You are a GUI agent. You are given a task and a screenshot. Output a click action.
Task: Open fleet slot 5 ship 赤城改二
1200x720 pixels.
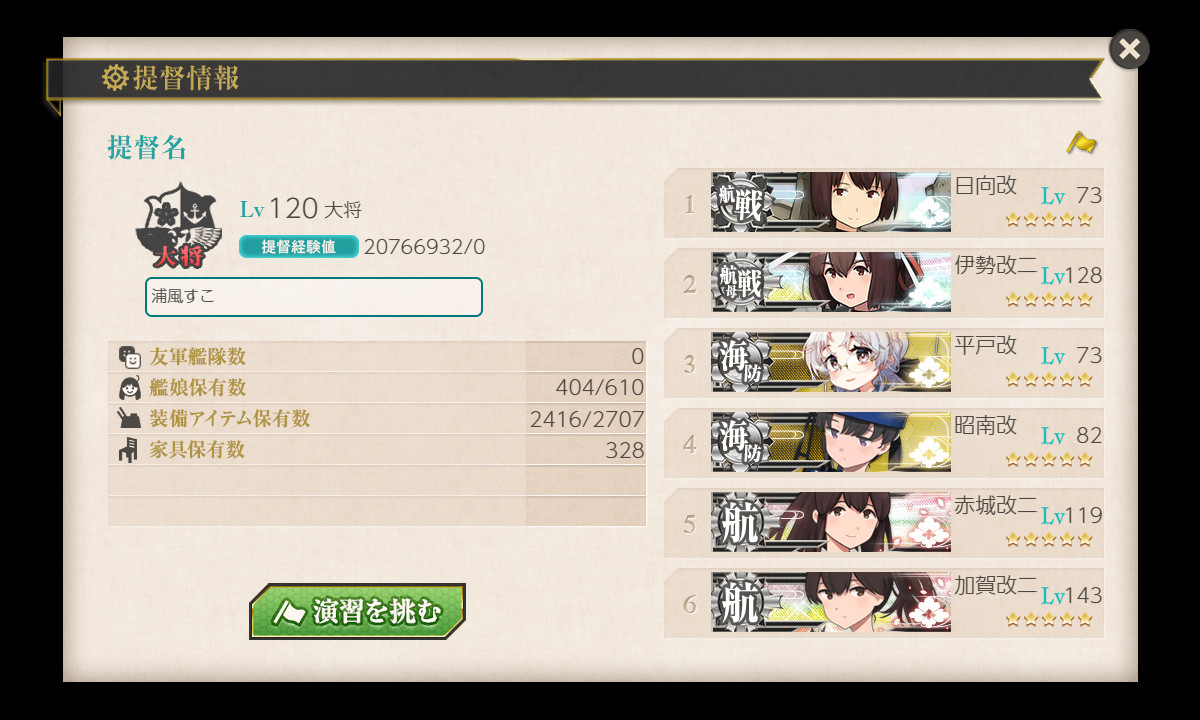884,523
